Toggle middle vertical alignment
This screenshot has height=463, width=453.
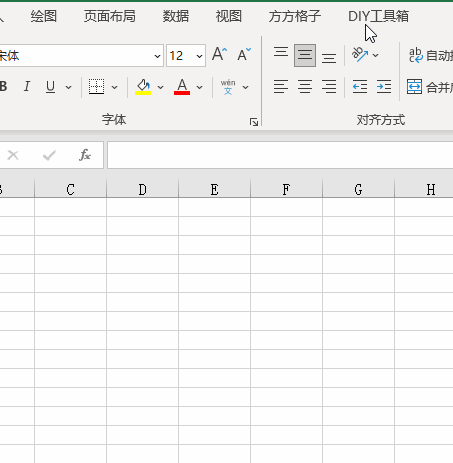pos(305,55)
